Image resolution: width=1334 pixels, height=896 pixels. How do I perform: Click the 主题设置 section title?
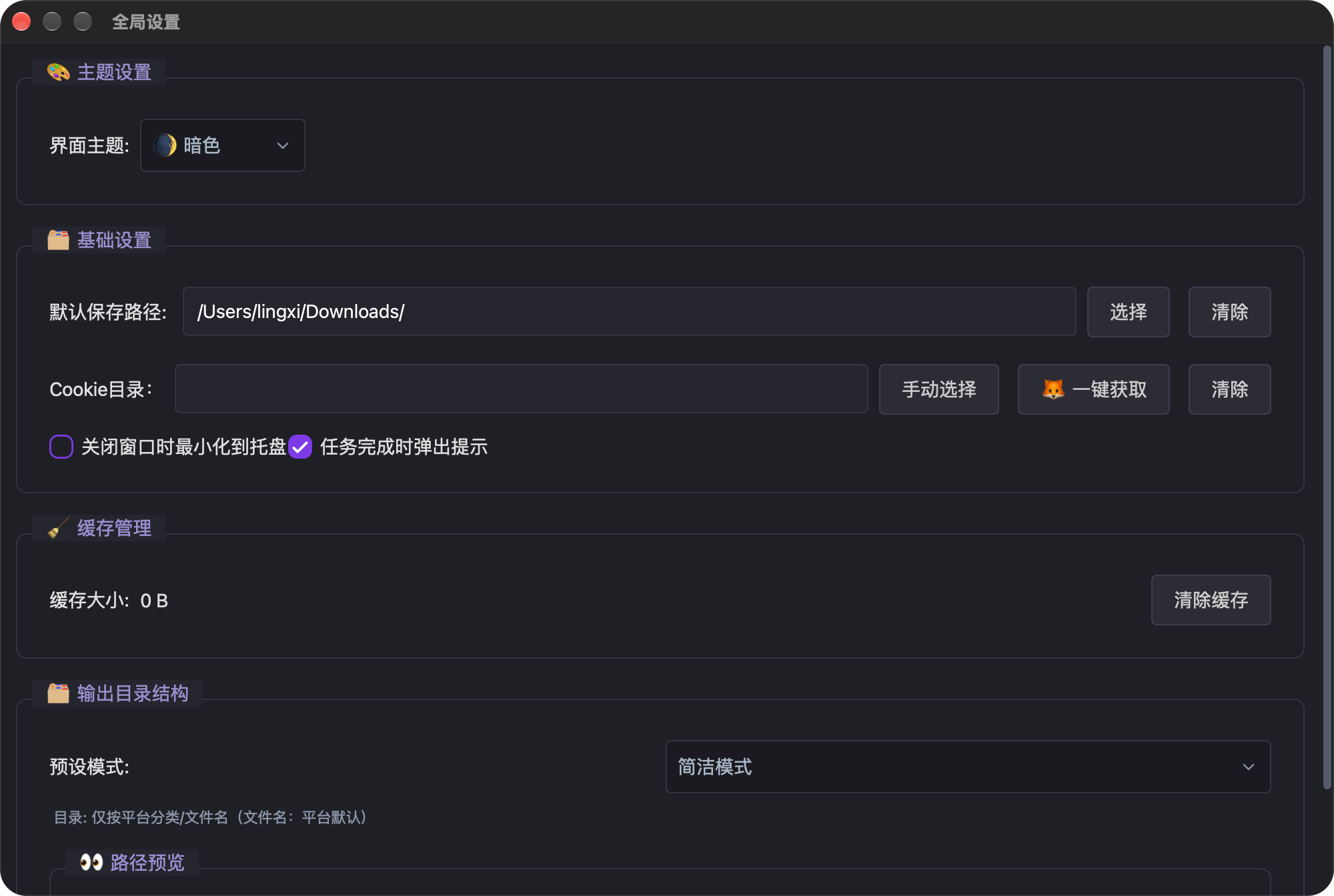pos(114,72)
